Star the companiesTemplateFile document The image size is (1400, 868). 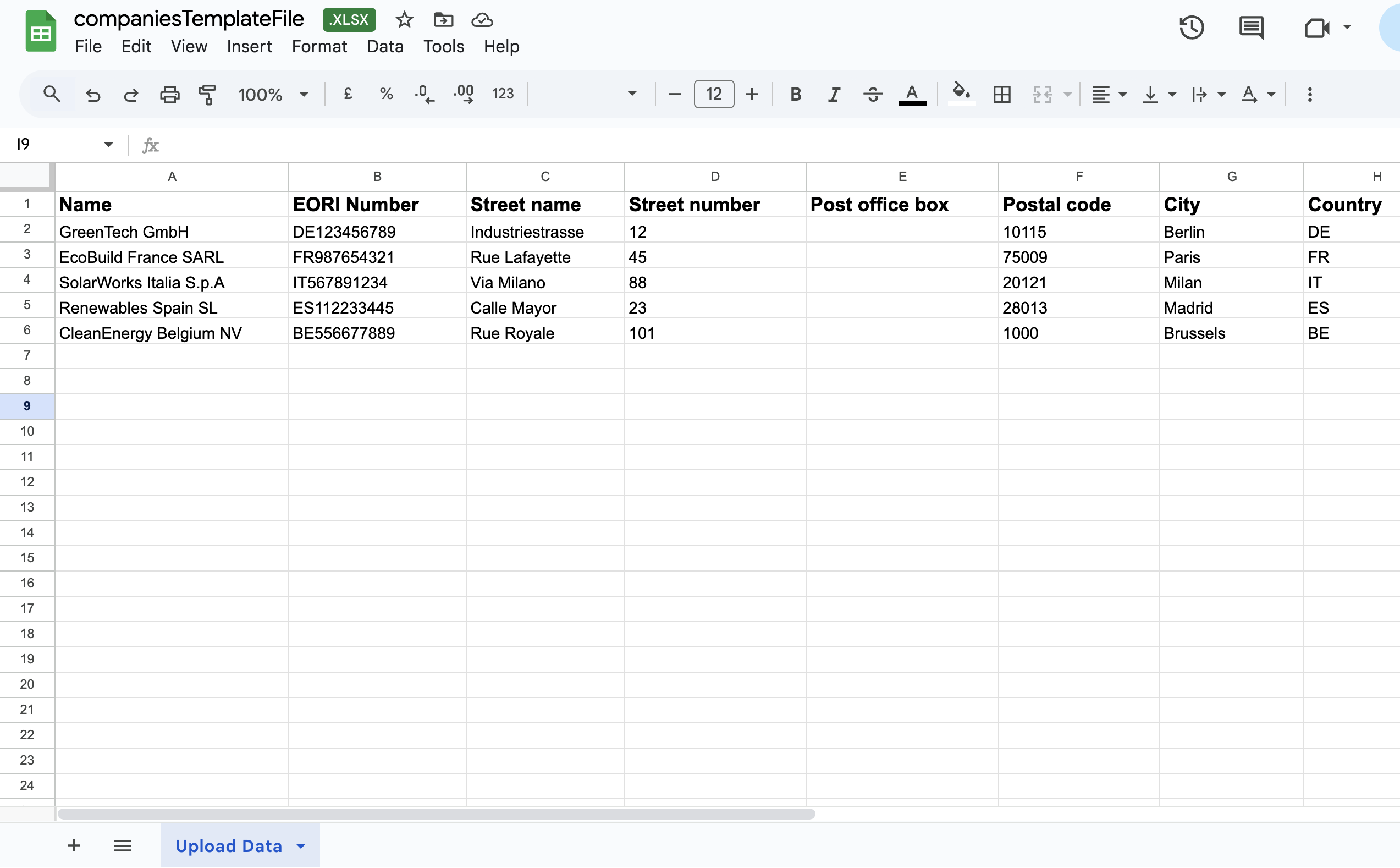tap(405, 20)
